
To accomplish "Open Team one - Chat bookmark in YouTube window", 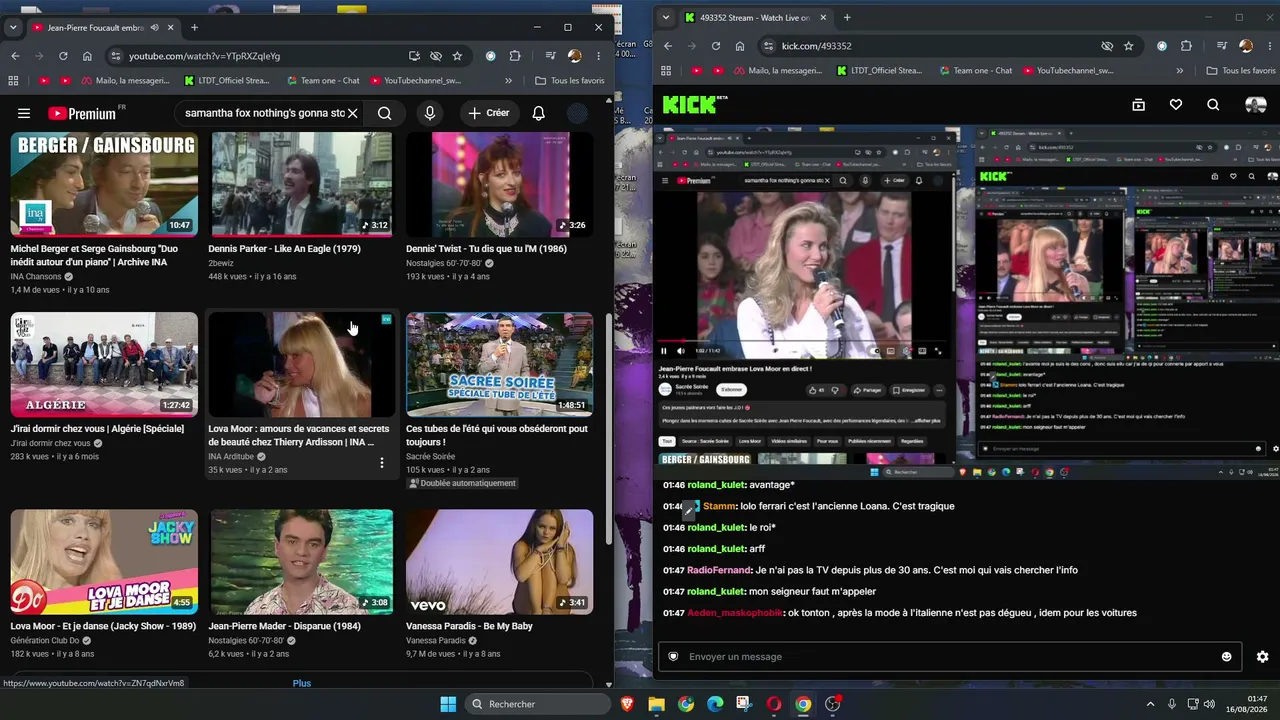I will (323, 81).
